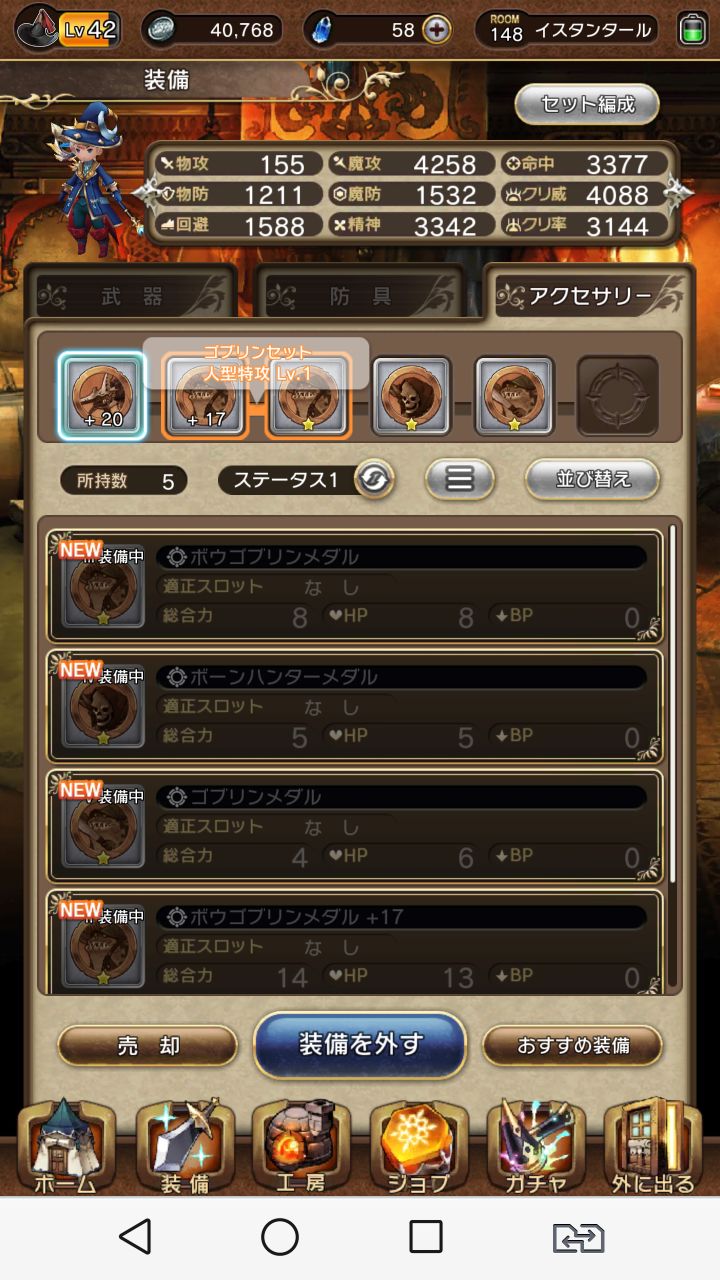Click the 売却 sell button
Screen dimensions: 720x1280
tap(148, 1046)
